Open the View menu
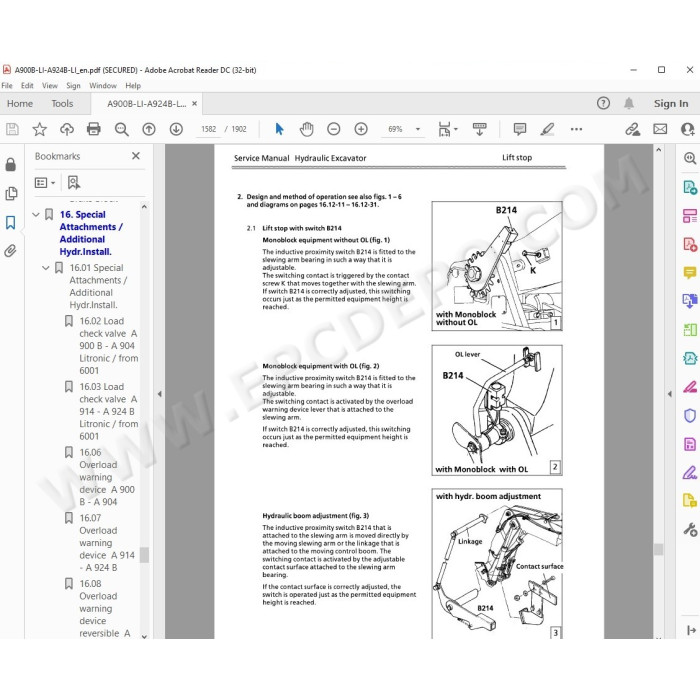 pyautogui.click(x=50, y=86)
